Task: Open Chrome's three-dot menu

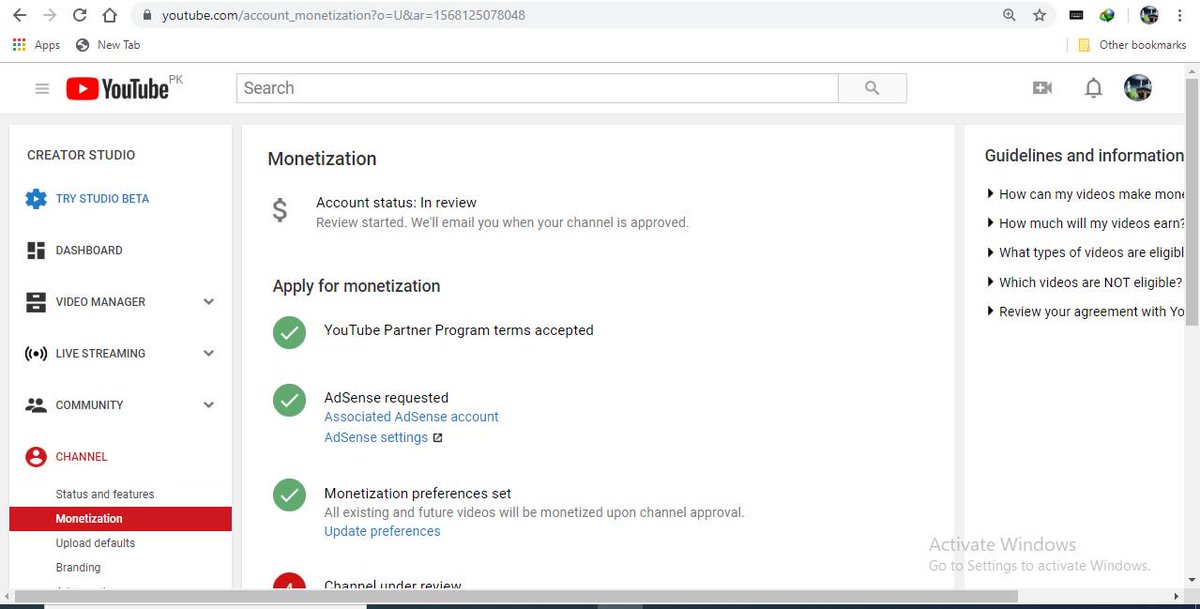Action: point(1181,15)
